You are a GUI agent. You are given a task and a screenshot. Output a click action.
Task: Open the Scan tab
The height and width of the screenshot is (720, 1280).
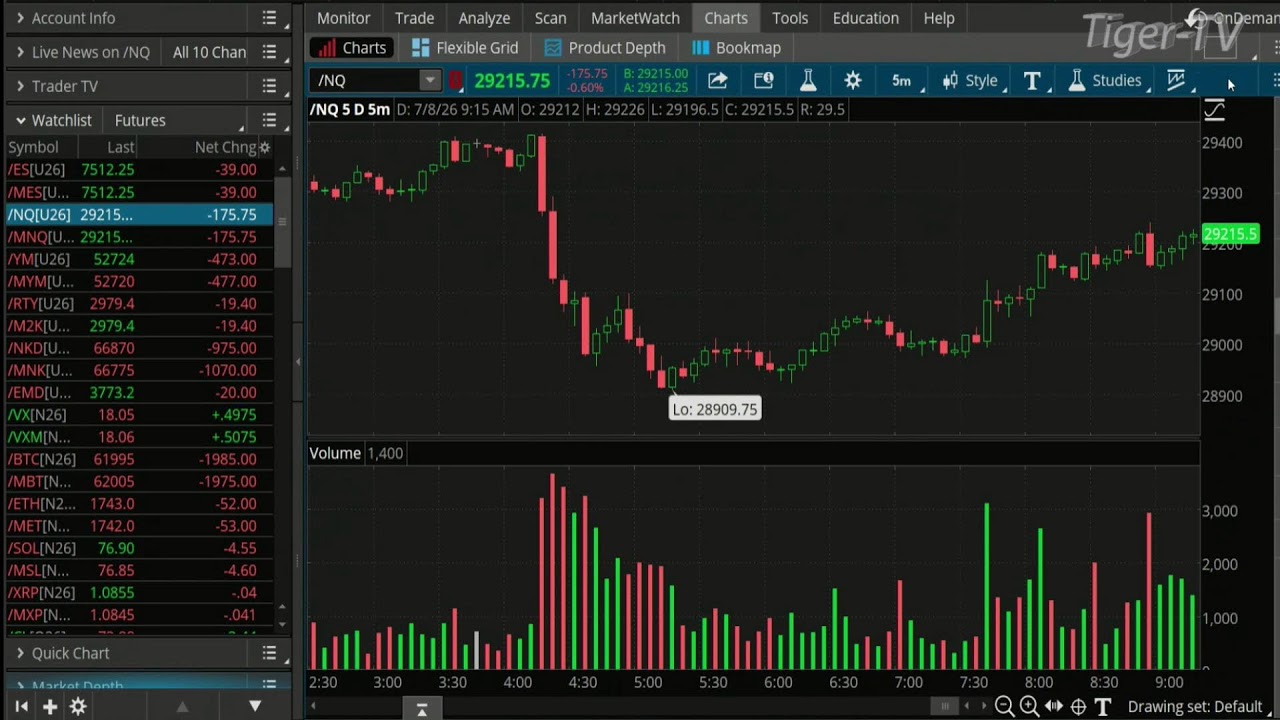pyautogui.click(x=550, y=18)
